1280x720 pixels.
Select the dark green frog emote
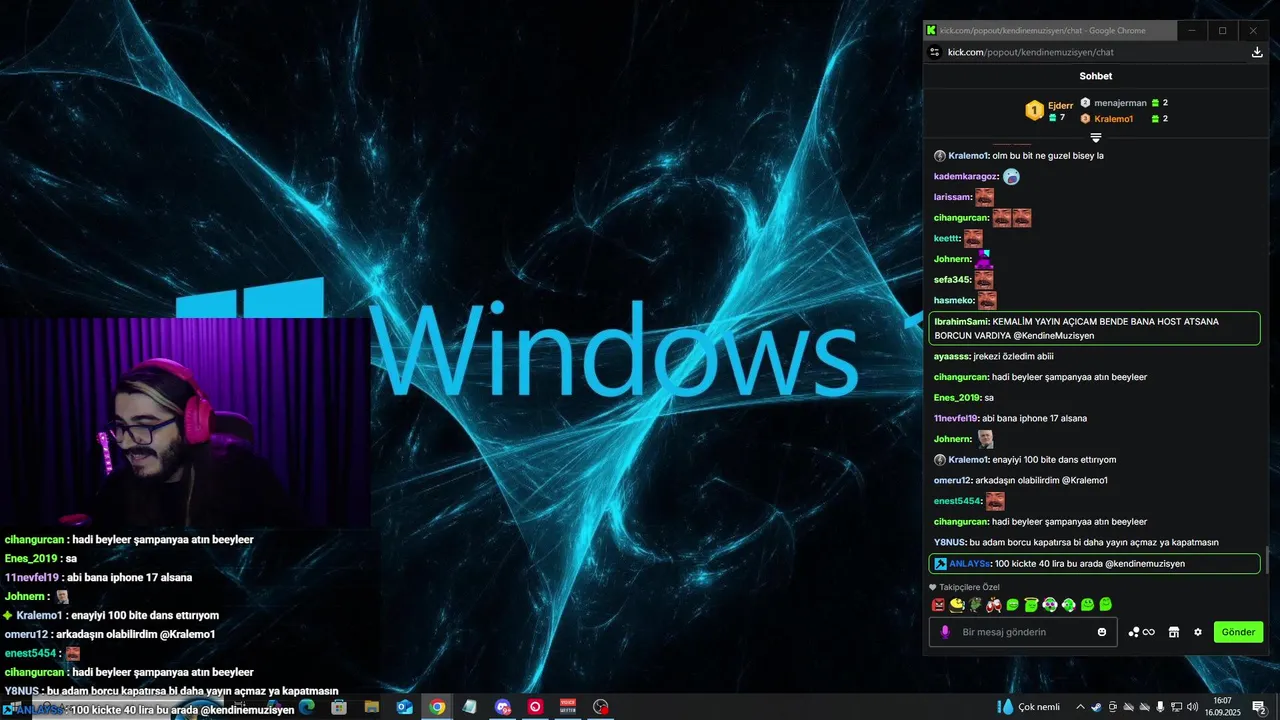point(975,604)
